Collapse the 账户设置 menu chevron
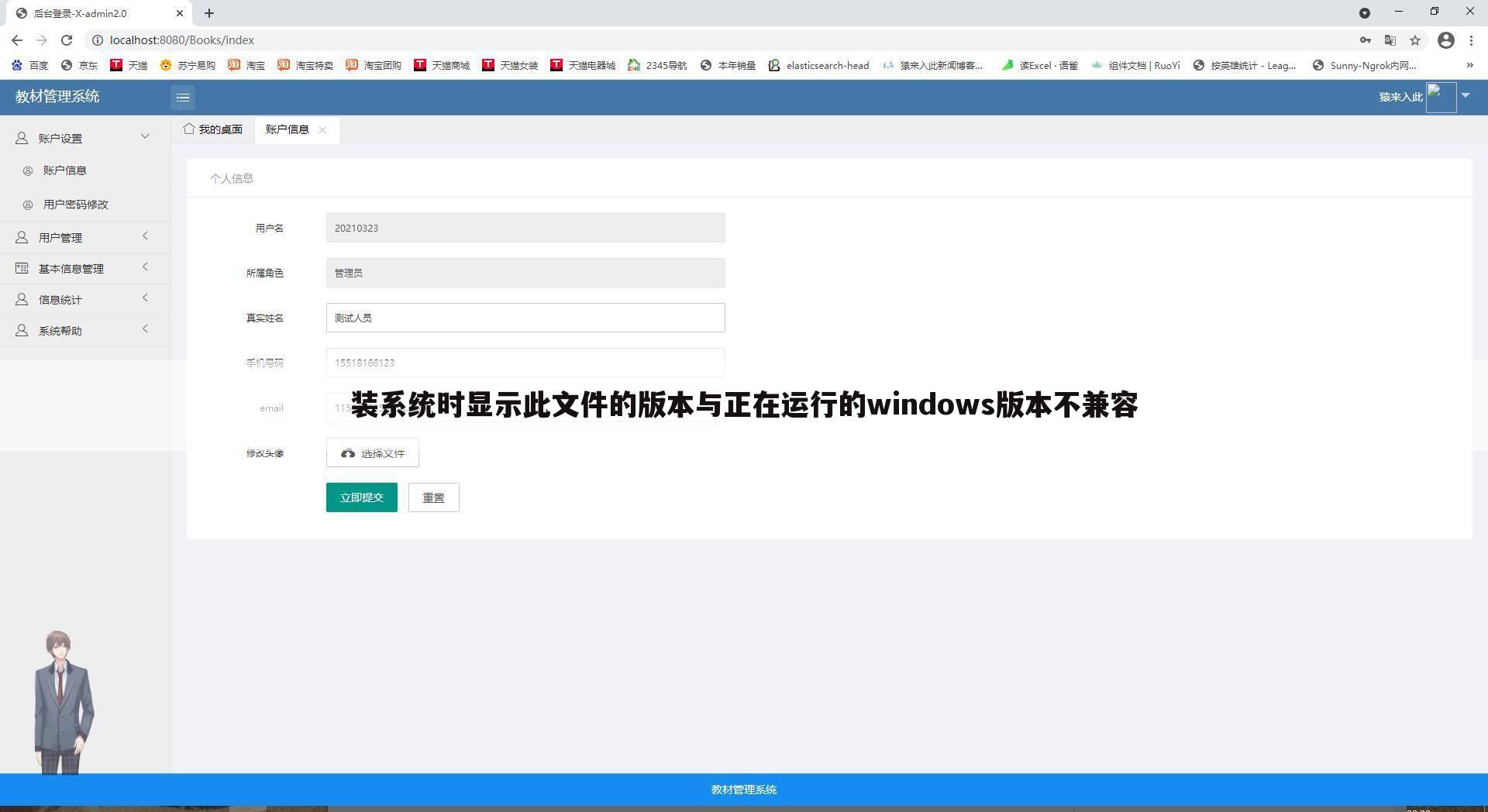This screenshot has width=1488, height=812. [x=145, y=136]
